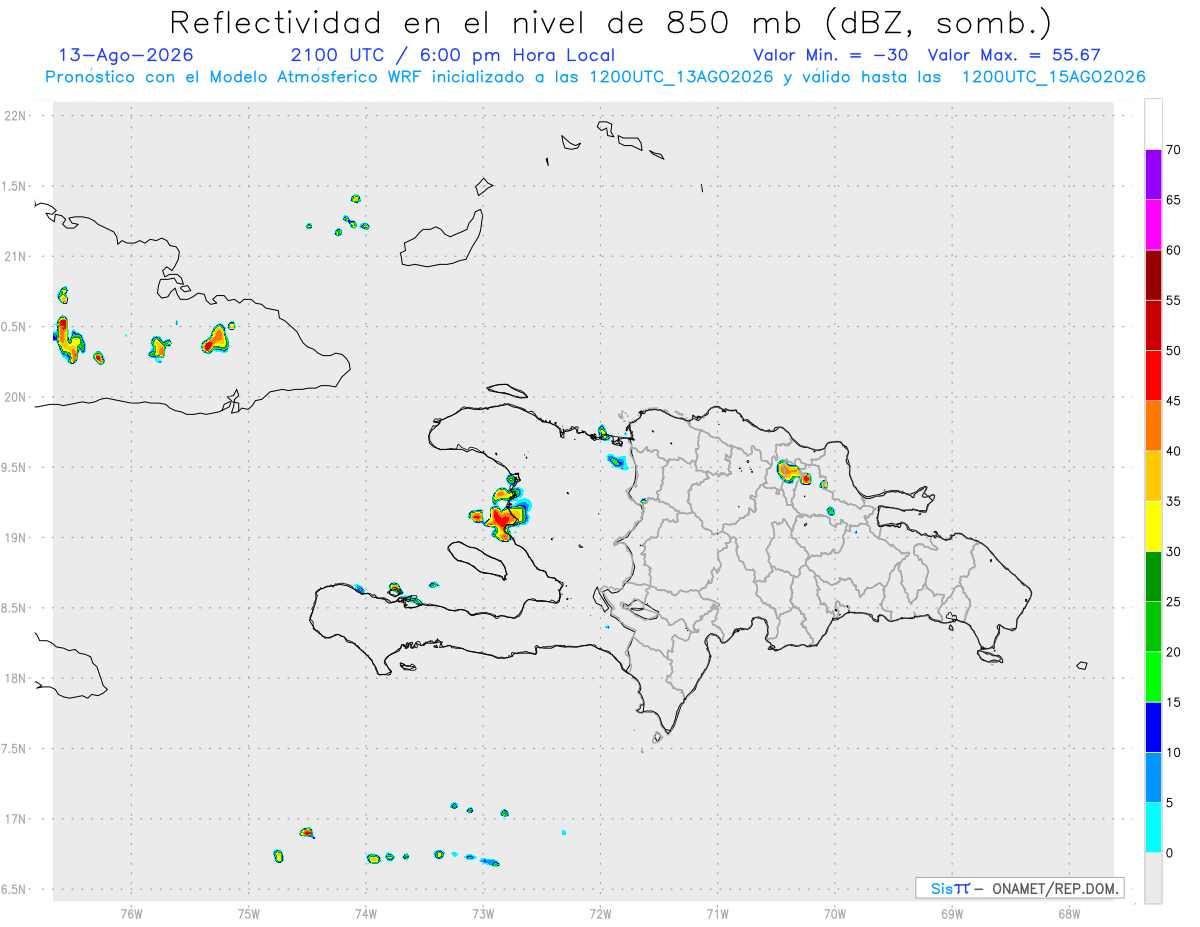Select the '73W' longitude label
The image size is (1200, 927).
(x=483, y=913)
